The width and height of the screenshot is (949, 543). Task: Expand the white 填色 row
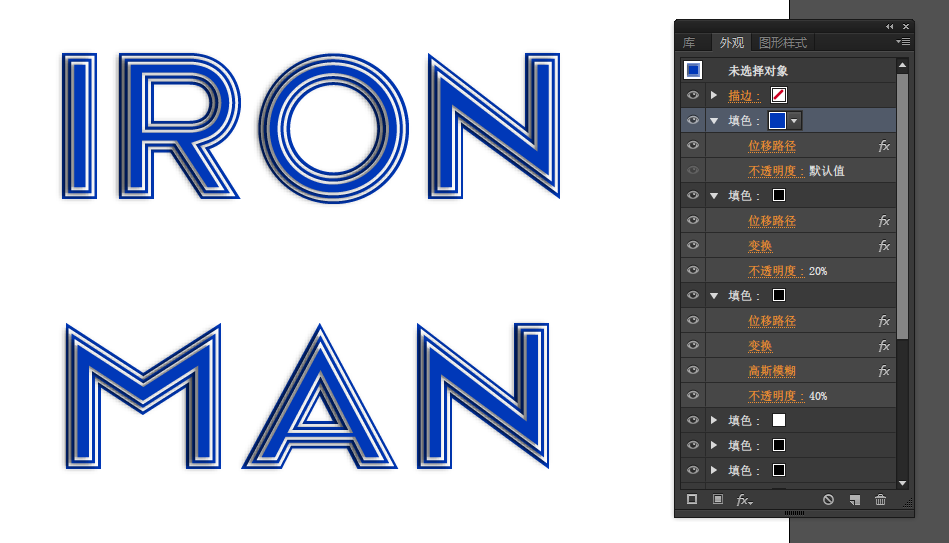pyautogui.click(x=714, y=420)
